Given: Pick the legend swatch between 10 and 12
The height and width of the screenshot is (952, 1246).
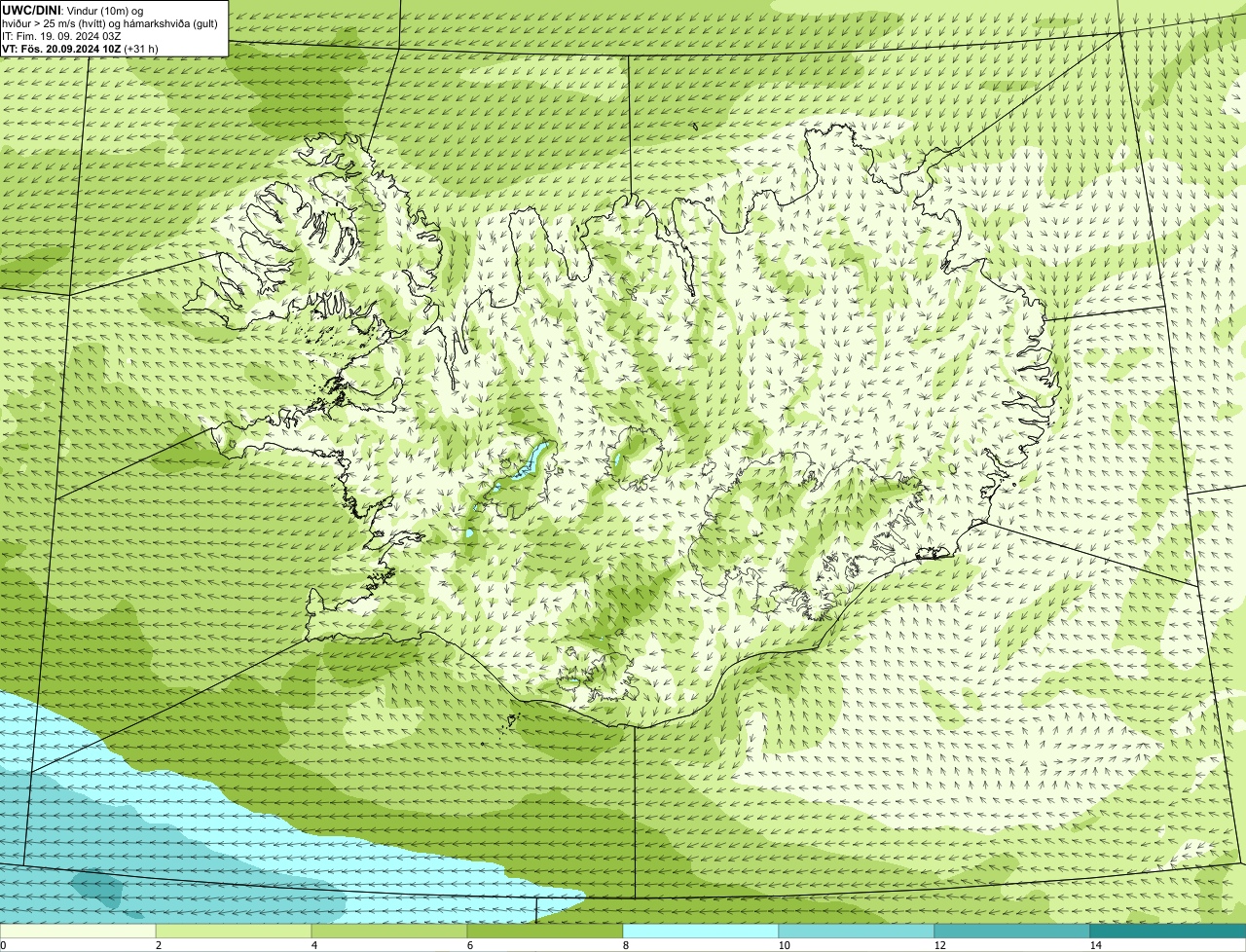Looking at the screenshot, I should pyautogui.click(x=857, y=931).
